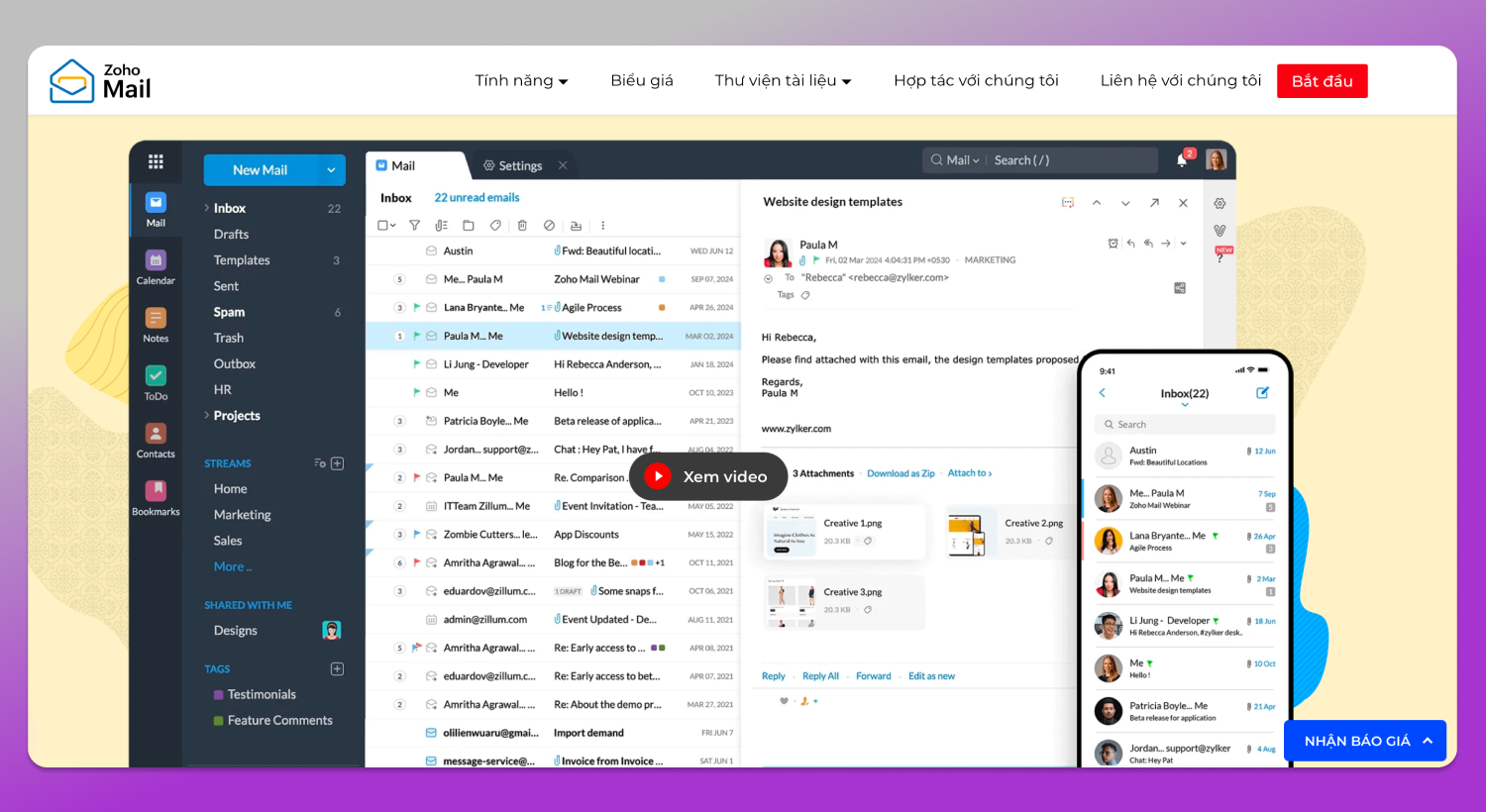Open the Attach to dropdown link

(969, 473)
